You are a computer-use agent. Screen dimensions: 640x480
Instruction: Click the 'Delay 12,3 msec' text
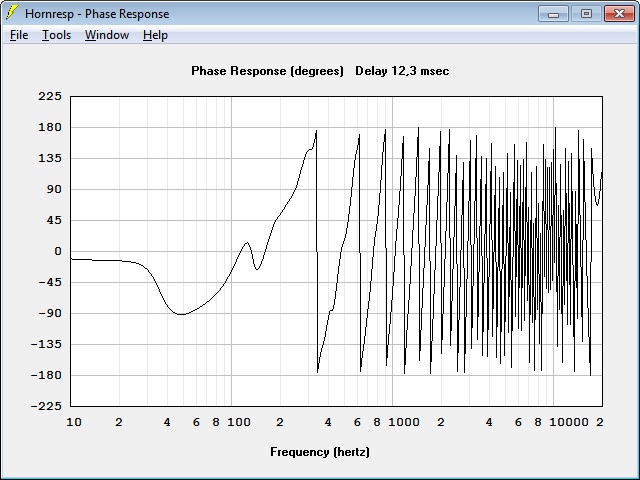(402, 71)
